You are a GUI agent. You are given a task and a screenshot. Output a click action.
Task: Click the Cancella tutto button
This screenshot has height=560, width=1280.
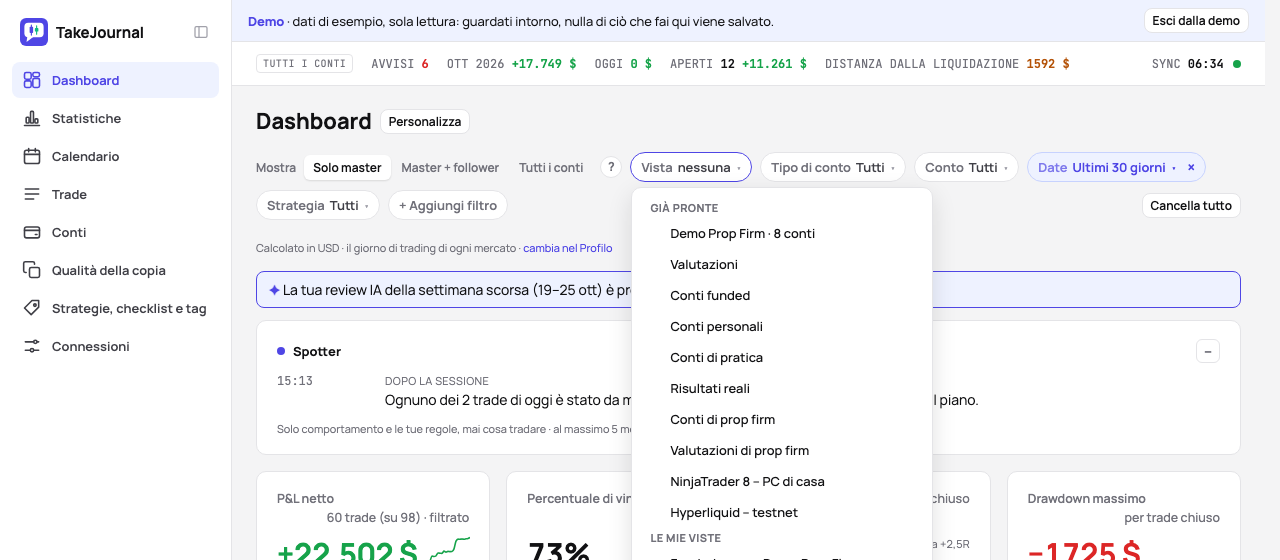point(1191,205)
